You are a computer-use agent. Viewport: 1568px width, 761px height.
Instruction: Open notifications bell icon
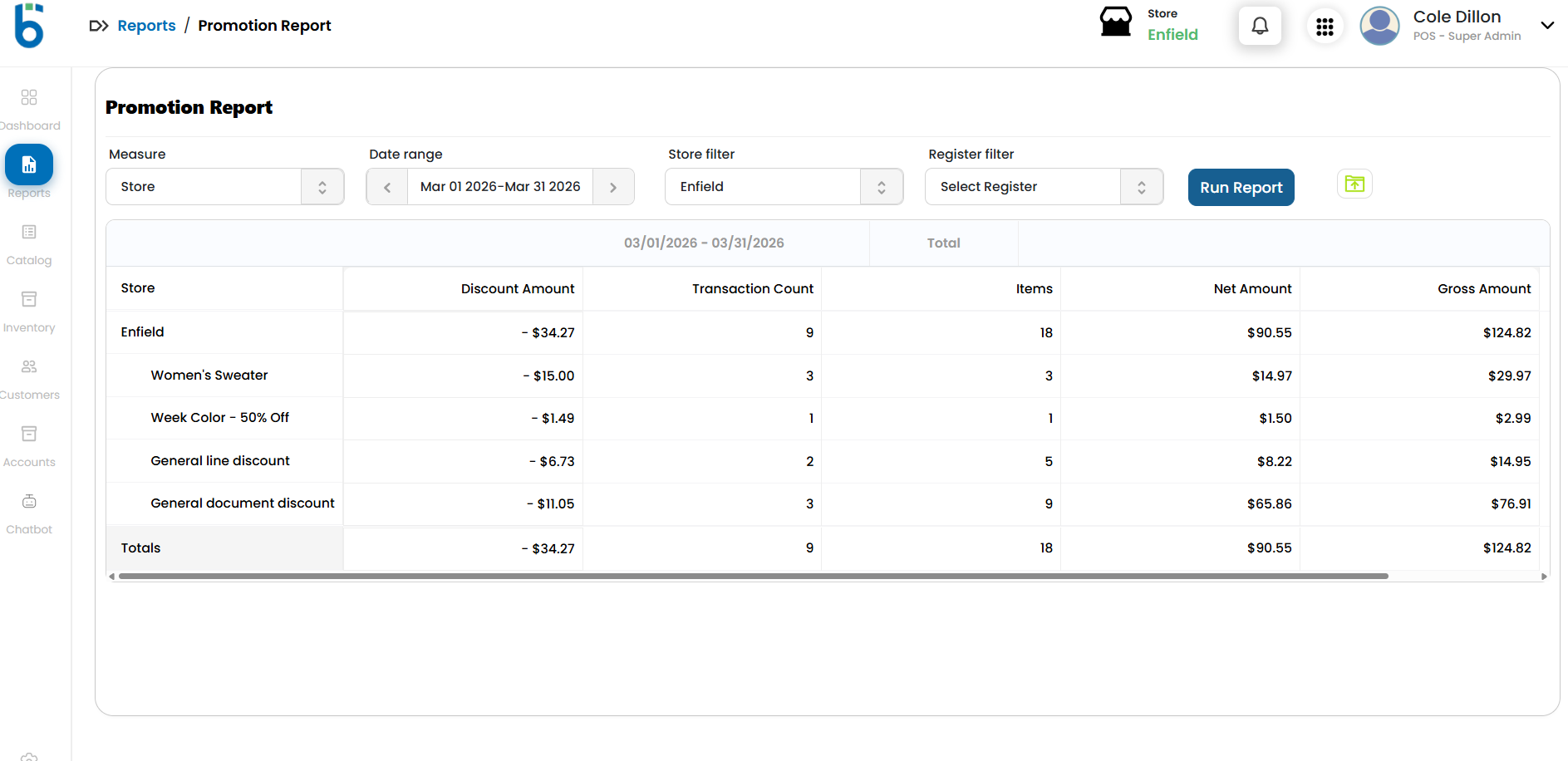[1260, 26]
